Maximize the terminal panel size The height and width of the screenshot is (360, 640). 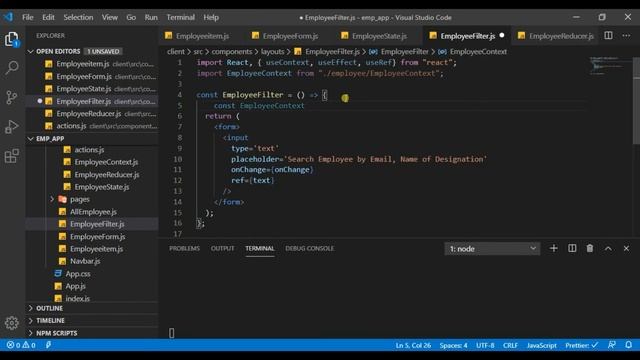(x=608, y=248)
